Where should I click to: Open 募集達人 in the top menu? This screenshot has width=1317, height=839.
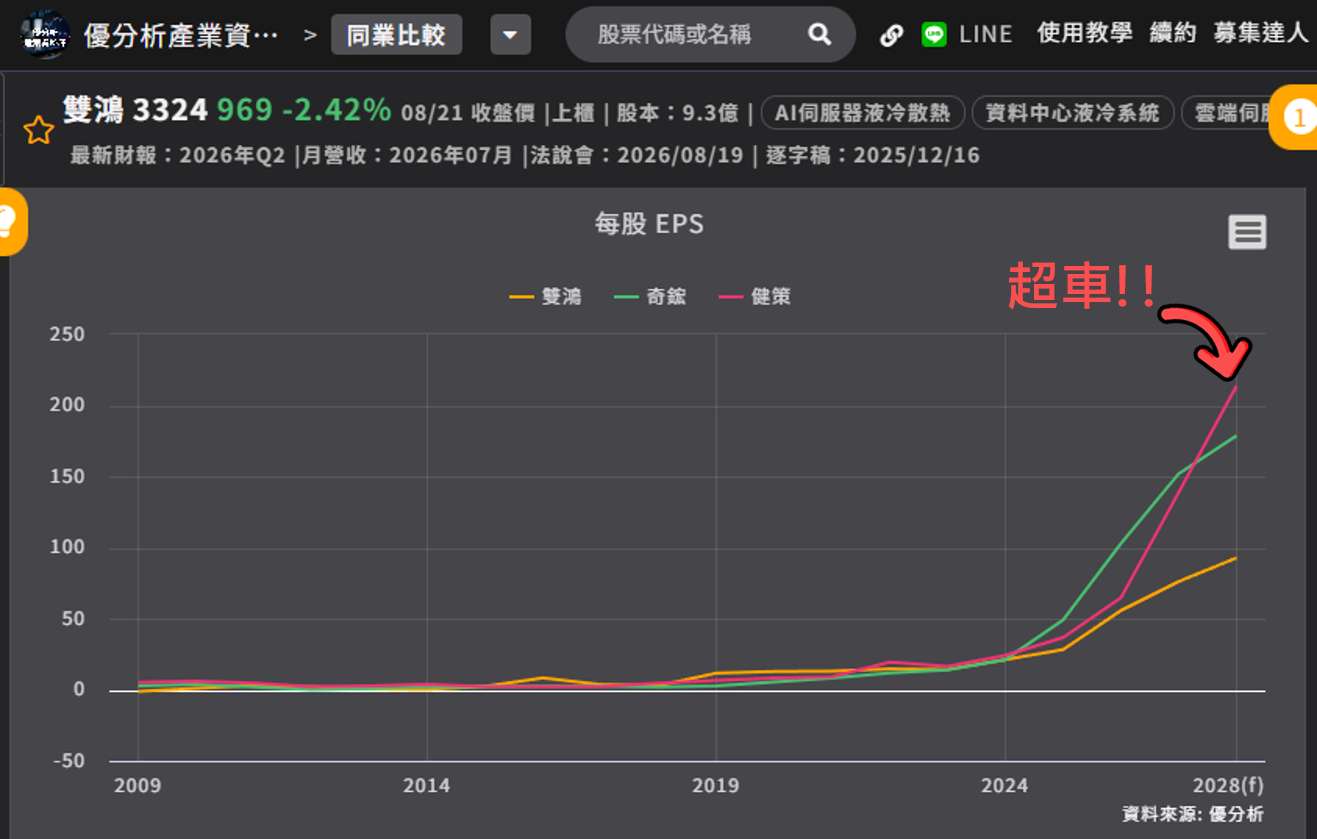1261,33
